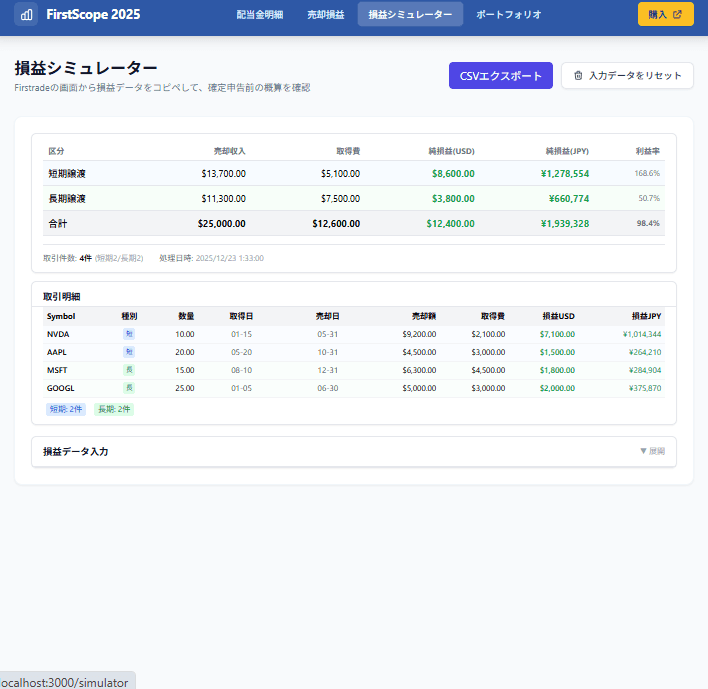This screenshot has height=689, width=708.
Task: Click the FirstScope chart logo icon
Action: click(26, 15)
